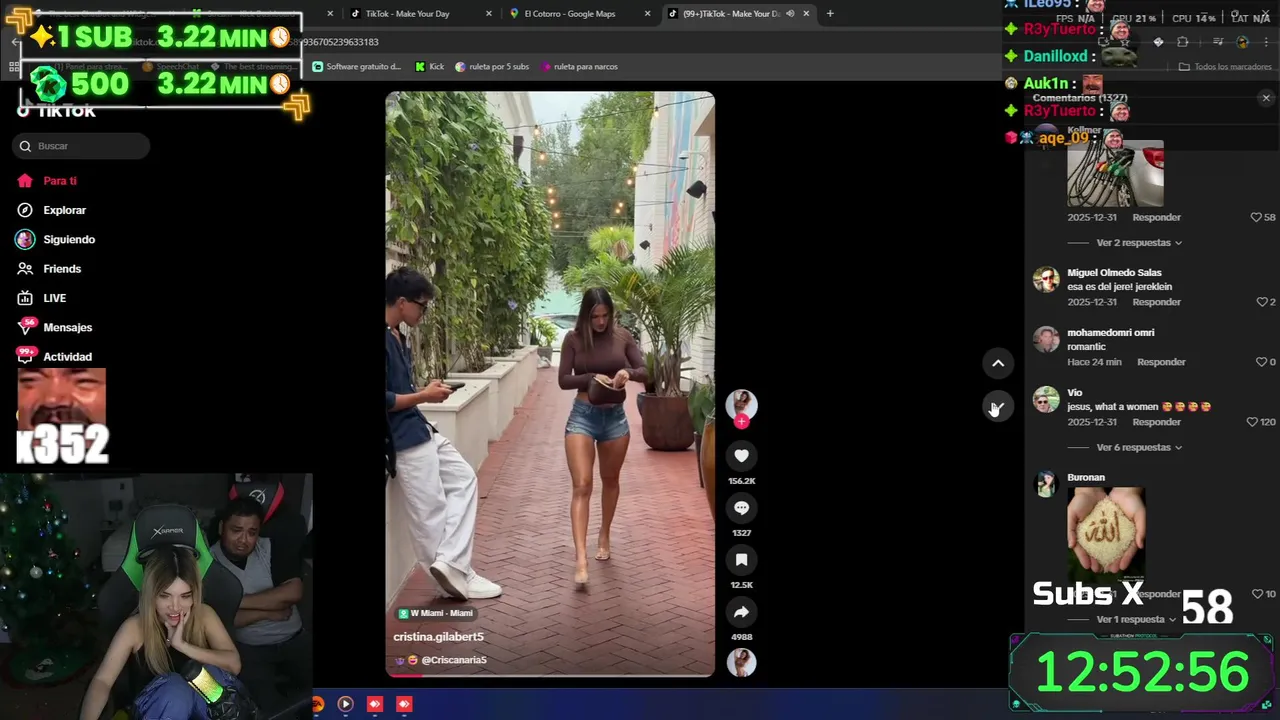Close the El Cotorro Google Maps tab

(x=647, y=14)
